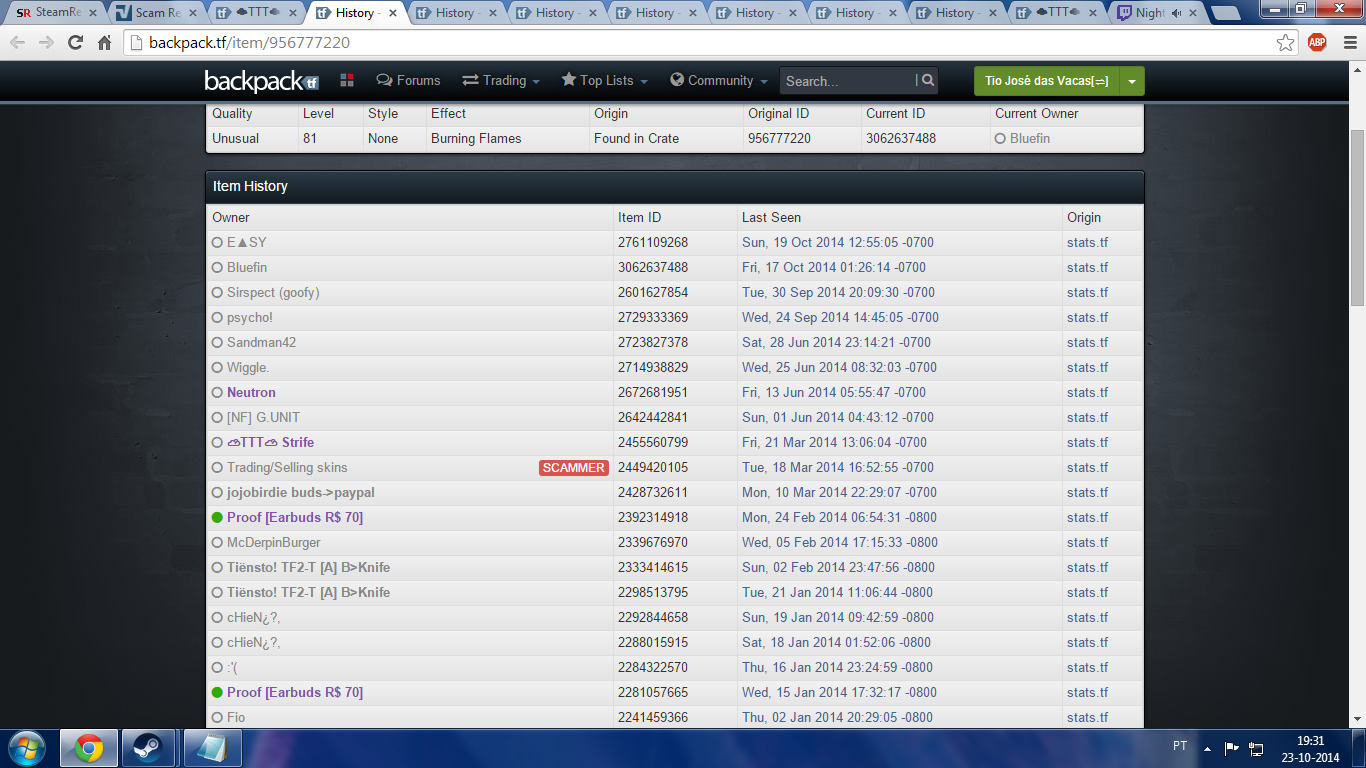Image resolution: width=1366 pixels, height=768 pixels.
Task: Bookmark this page with the star icon
Action: pyautogui.click(x=1286, y=43)
